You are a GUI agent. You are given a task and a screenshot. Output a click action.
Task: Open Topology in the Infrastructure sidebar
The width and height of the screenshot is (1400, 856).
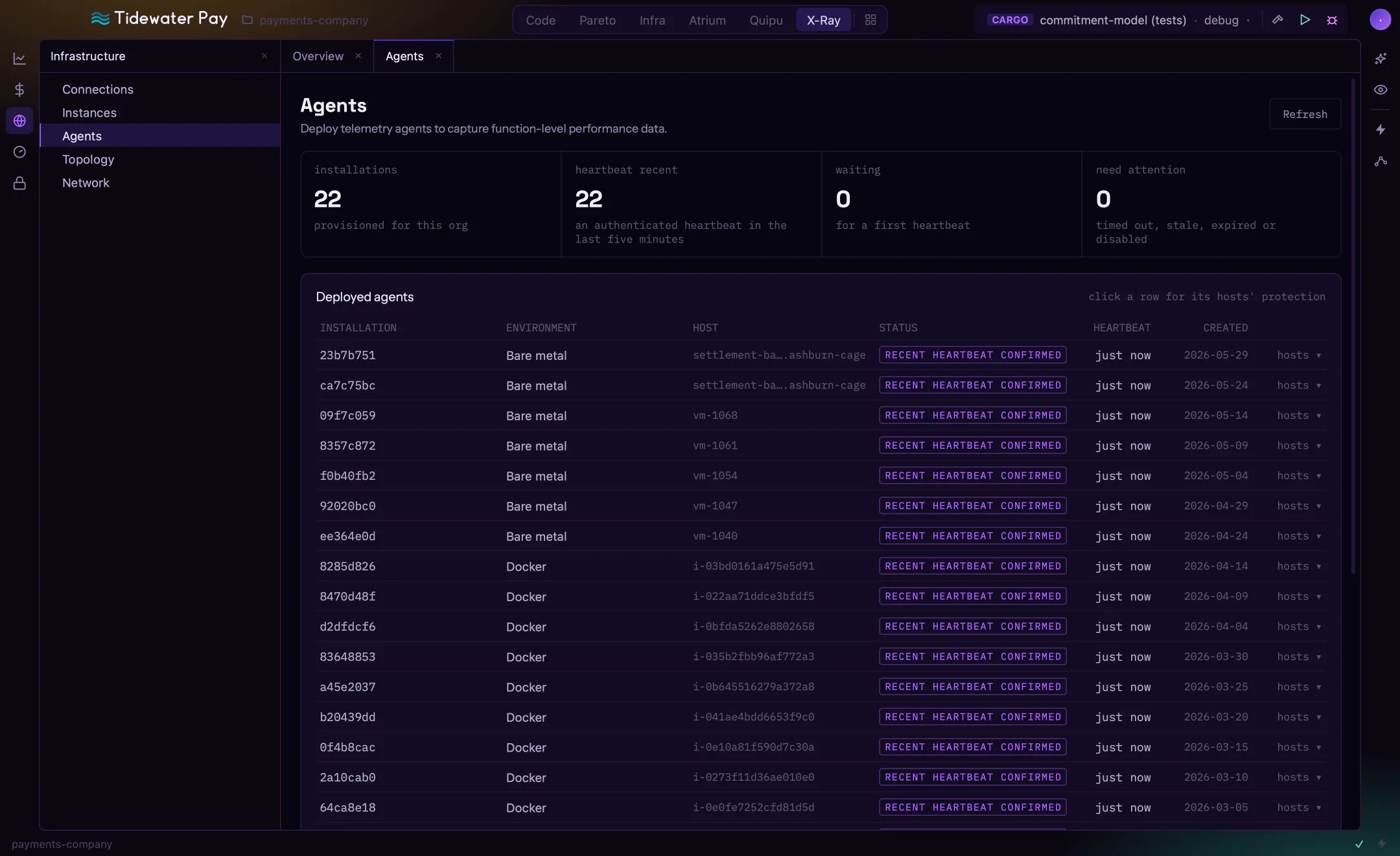pos(88,160)
